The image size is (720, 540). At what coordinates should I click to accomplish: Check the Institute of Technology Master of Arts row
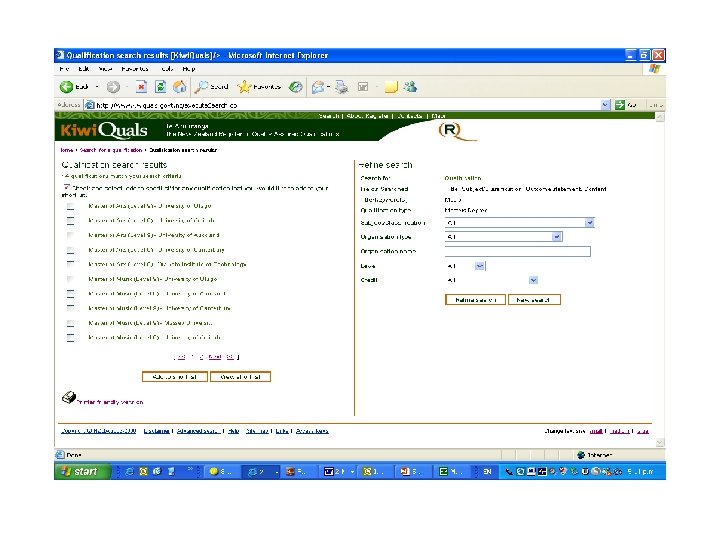coord(70,264)
